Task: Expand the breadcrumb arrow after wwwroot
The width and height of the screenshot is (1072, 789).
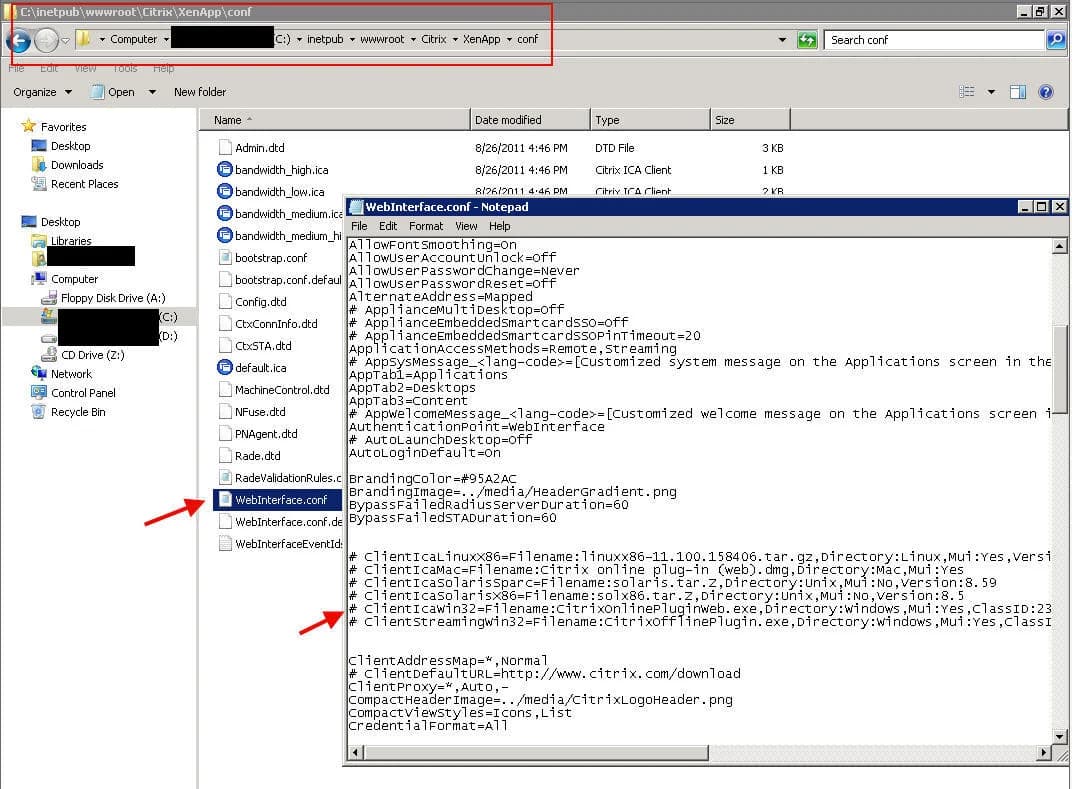Action: point(413,40)
